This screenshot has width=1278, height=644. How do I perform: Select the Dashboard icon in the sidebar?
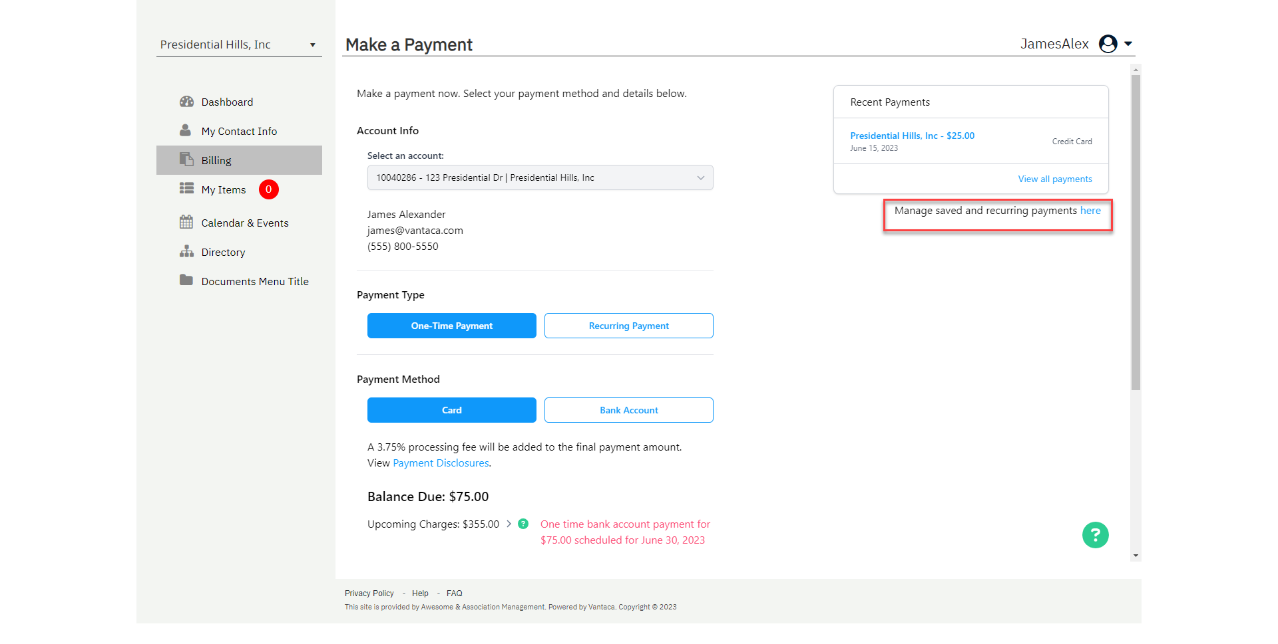click(187, 101)
